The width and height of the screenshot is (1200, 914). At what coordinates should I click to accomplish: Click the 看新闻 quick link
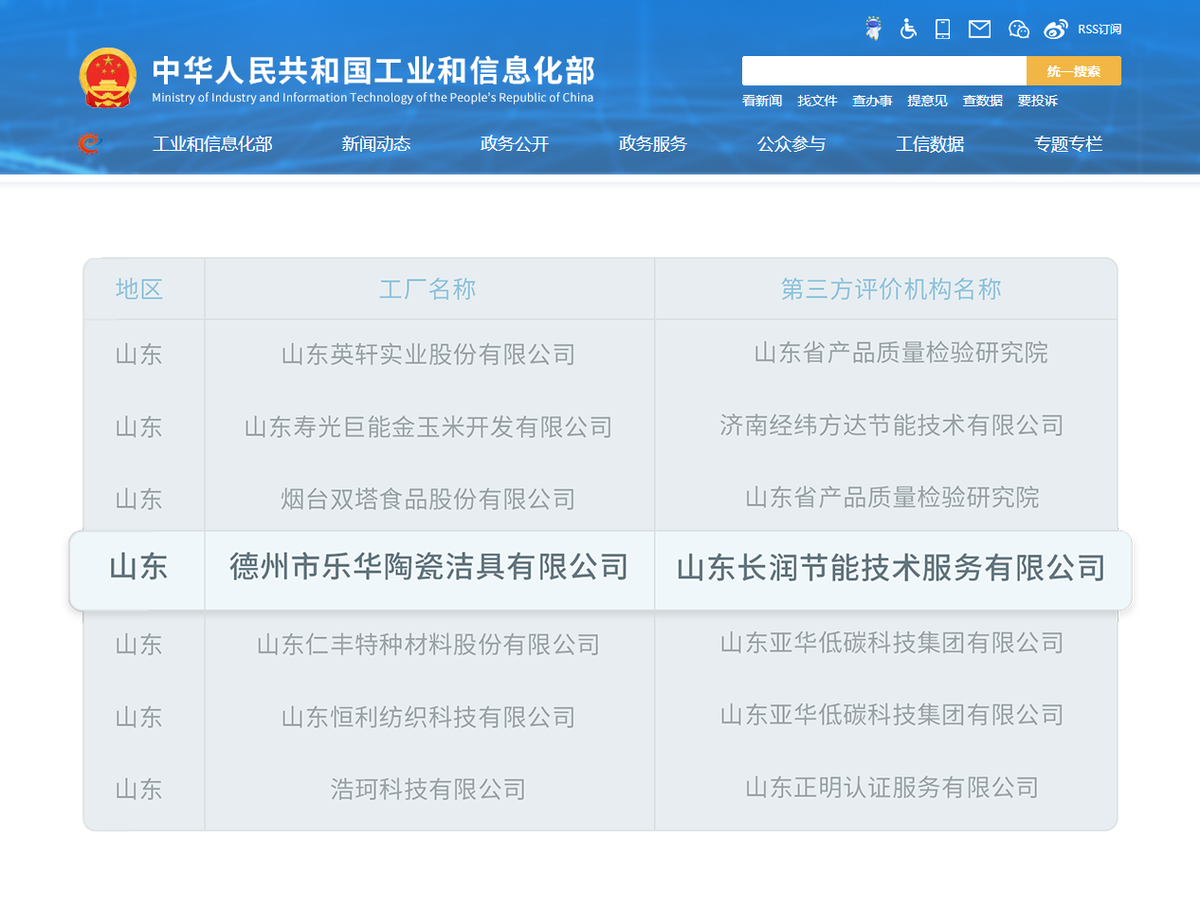(x=762, y=101)
